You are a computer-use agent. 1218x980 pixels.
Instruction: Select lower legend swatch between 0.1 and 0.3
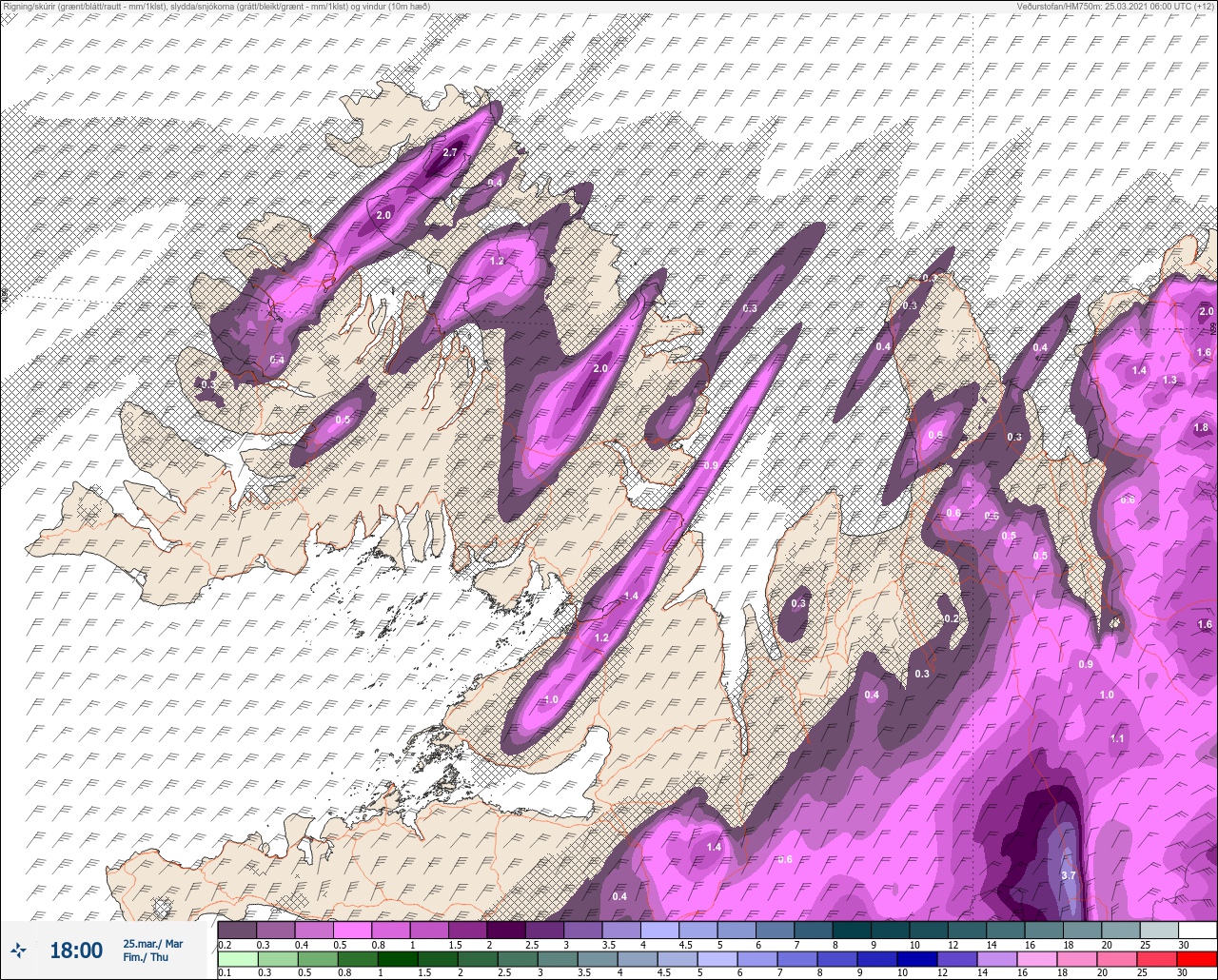point(237,959)
